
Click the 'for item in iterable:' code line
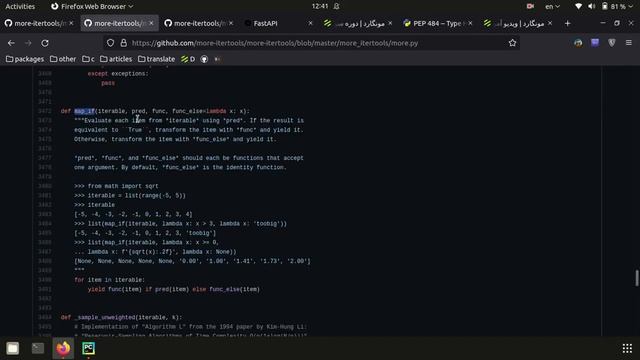109,280
